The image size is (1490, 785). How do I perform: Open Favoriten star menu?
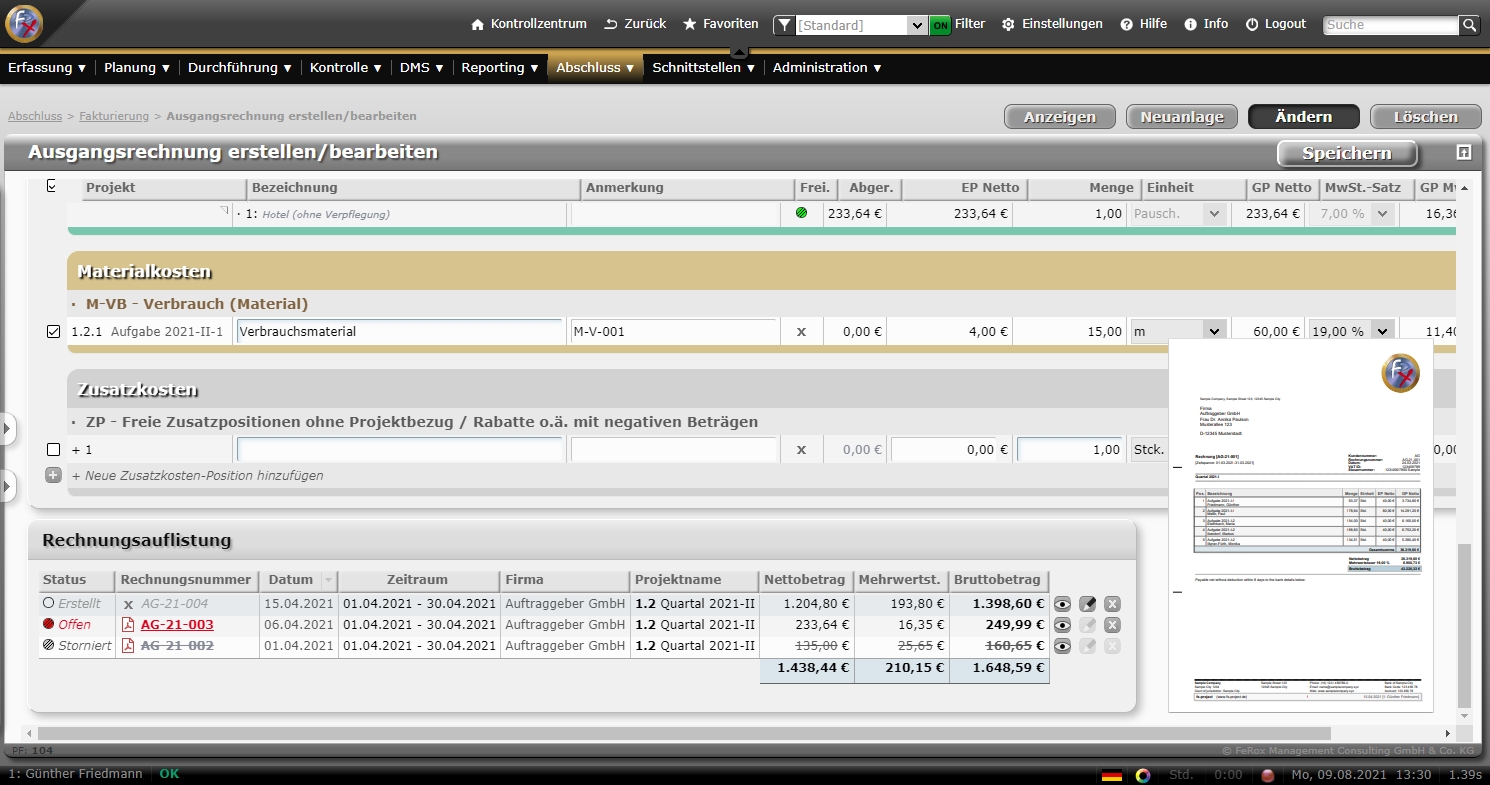click(720, 24)
